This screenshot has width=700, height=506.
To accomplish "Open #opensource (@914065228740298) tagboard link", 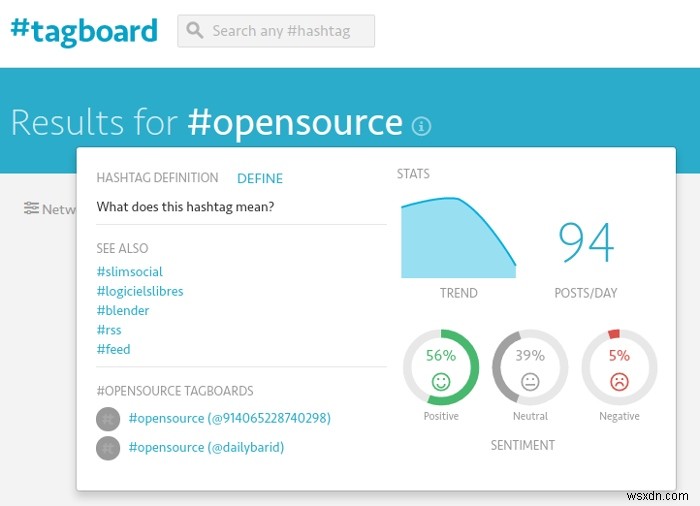I will pos(229,418).
